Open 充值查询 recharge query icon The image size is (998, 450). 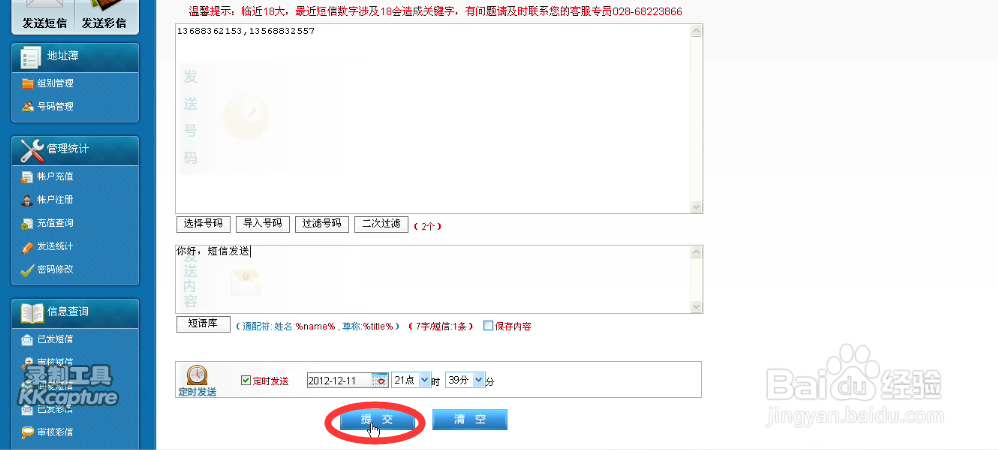27,223
